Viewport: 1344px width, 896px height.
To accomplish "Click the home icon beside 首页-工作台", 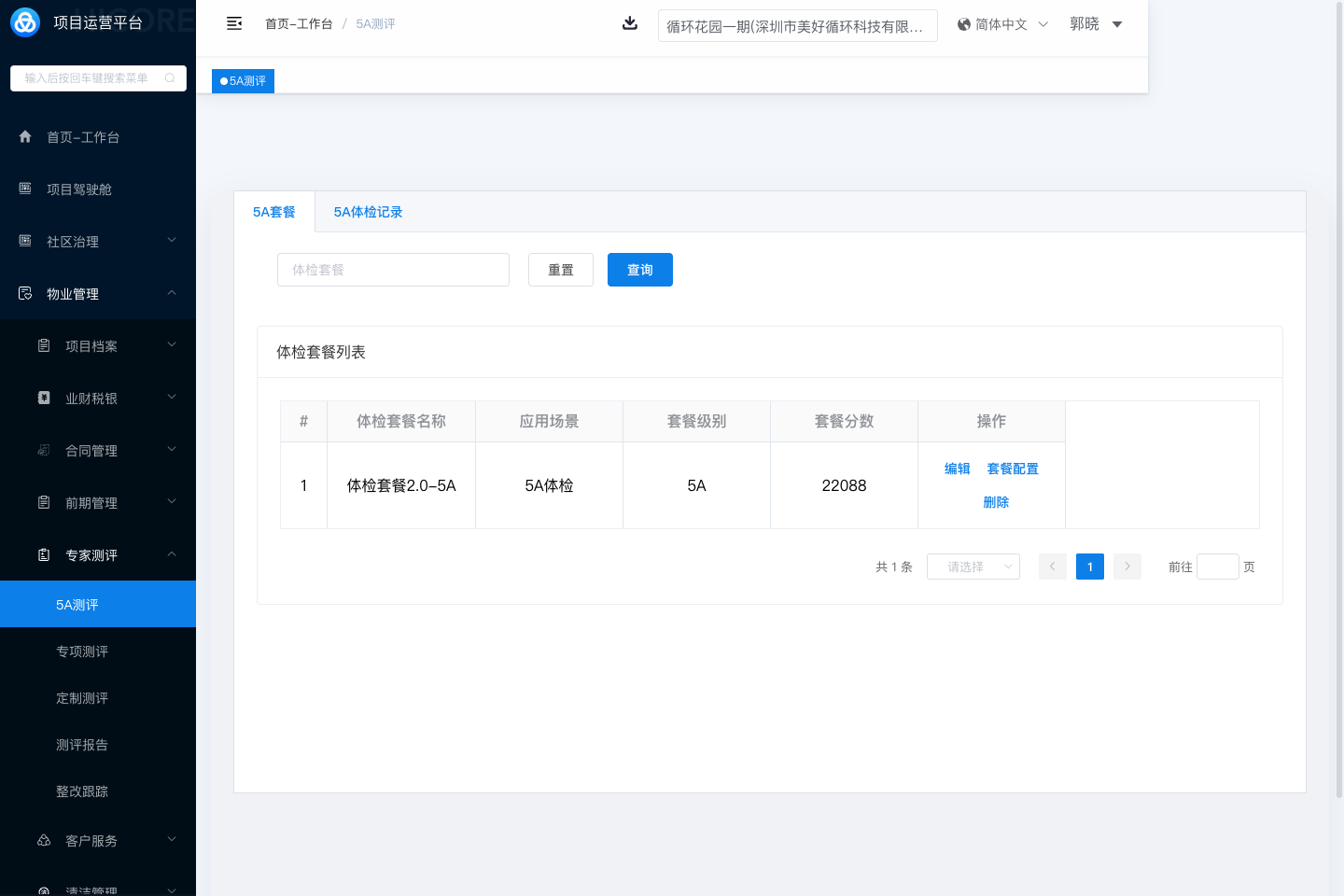I will (25, 137).
